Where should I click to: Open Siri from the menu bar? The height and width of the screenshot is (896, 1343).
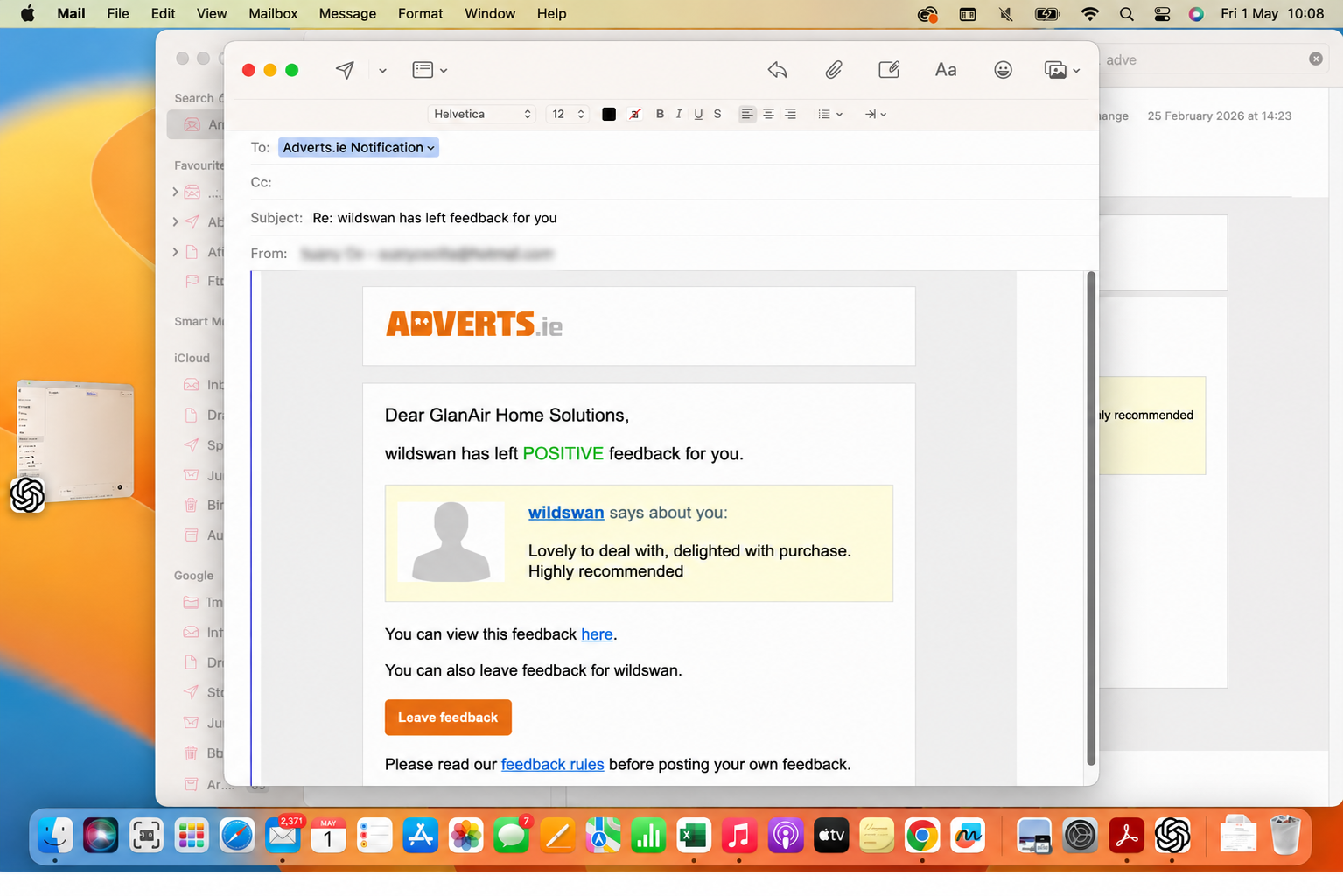(1196, 14)
